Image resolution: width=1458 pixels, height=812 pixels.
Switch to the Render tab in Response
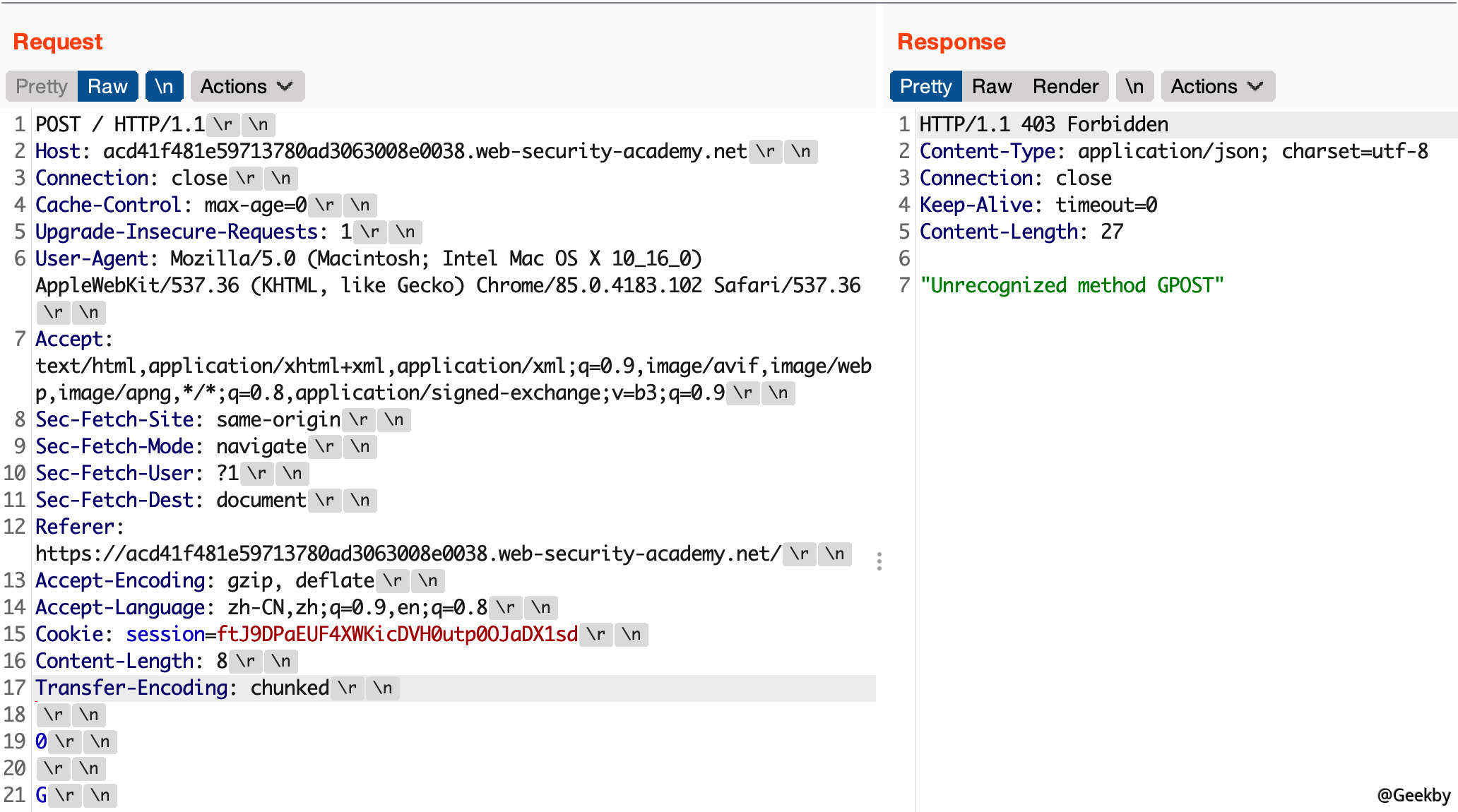[1066, 86]
